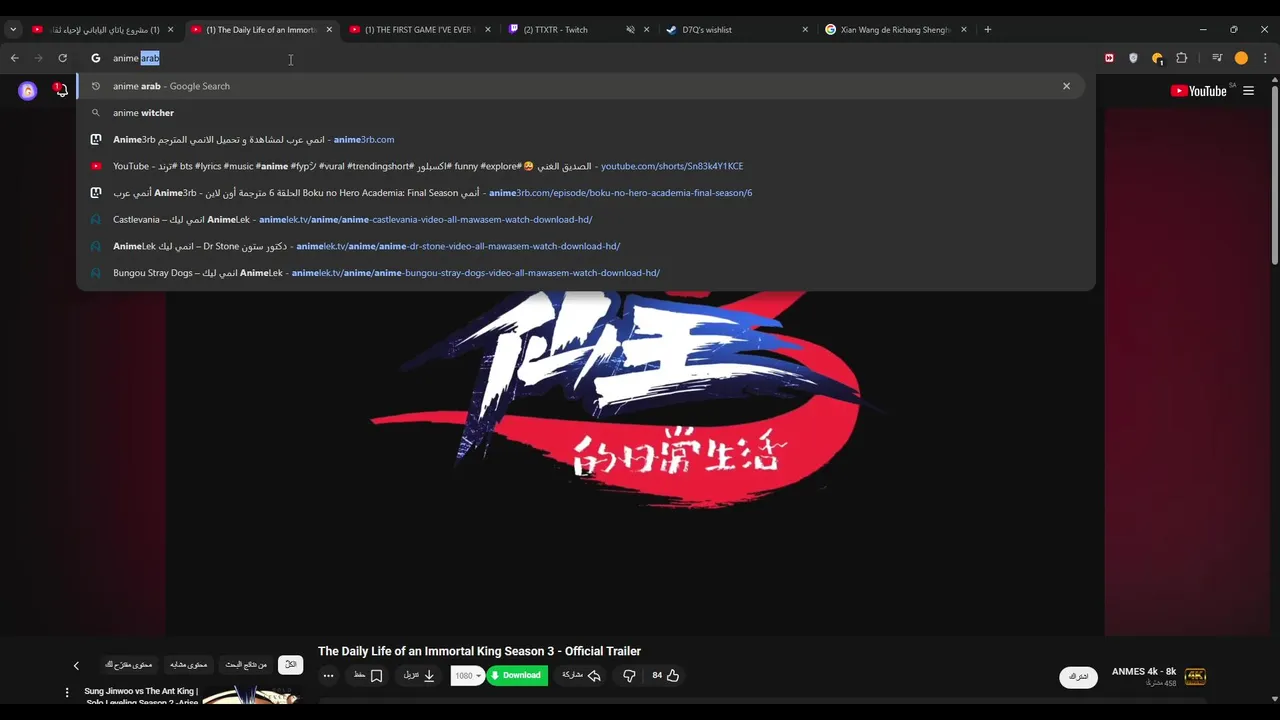Switch to D7Q's wishlist tab
The width and height of the screenshot is (1280, 720).
[x=707, y=30]
